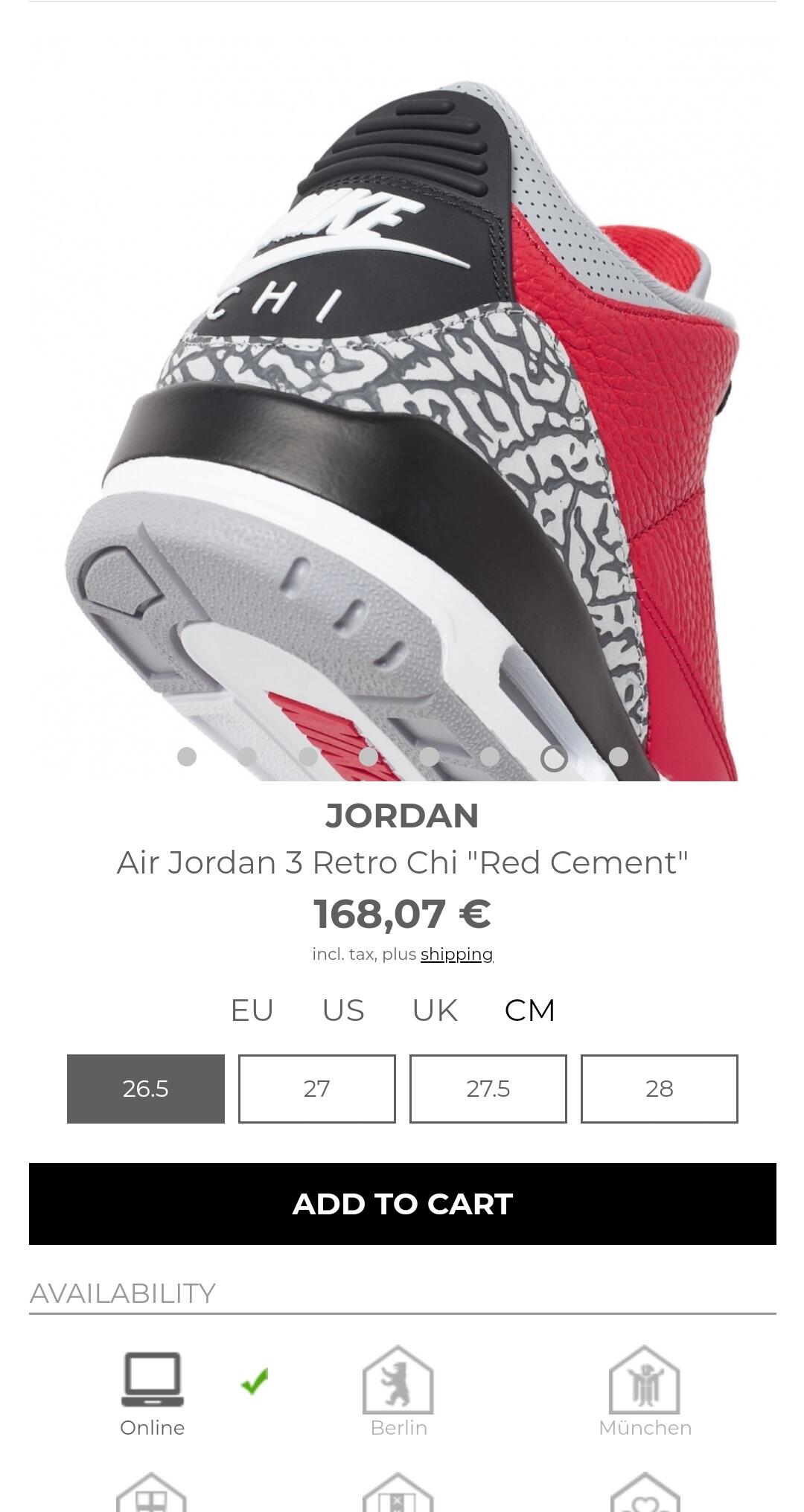Switch size units to CM

(x=530, y=1010)
